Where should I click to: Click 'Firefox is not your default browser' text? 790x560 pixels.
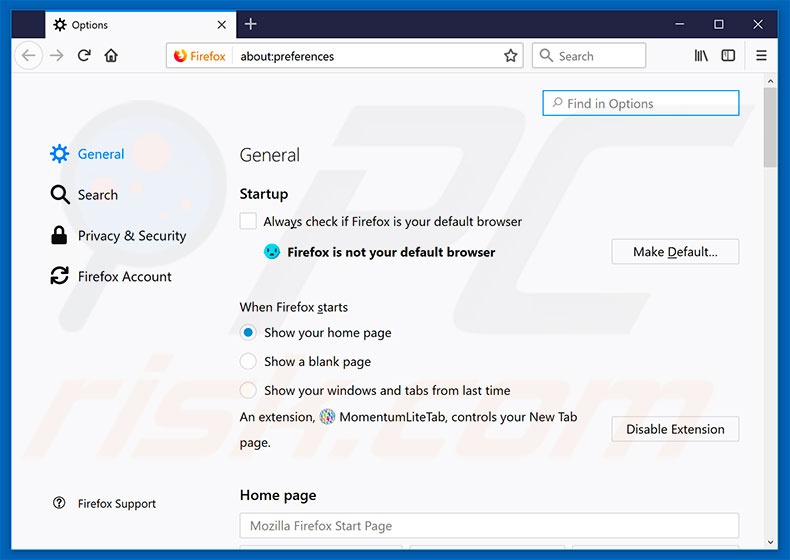(391, 252)
